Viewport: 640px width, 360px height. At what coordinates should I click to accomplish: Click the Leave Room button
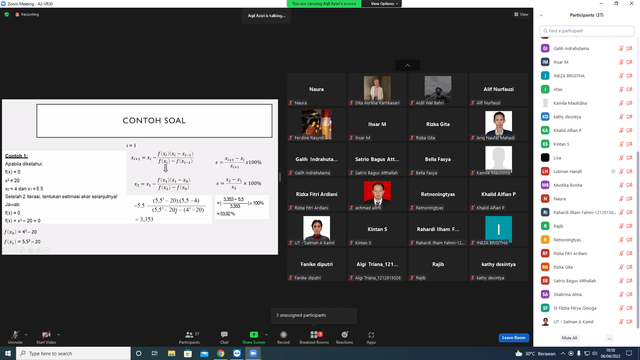(513, 338)
